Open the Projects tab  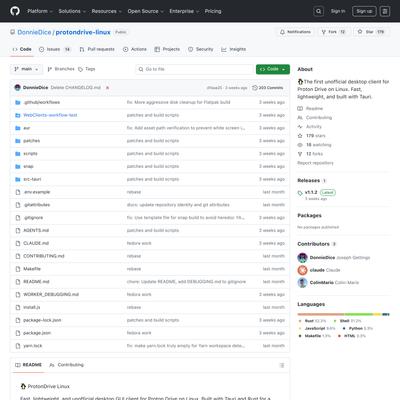point(167,49)
